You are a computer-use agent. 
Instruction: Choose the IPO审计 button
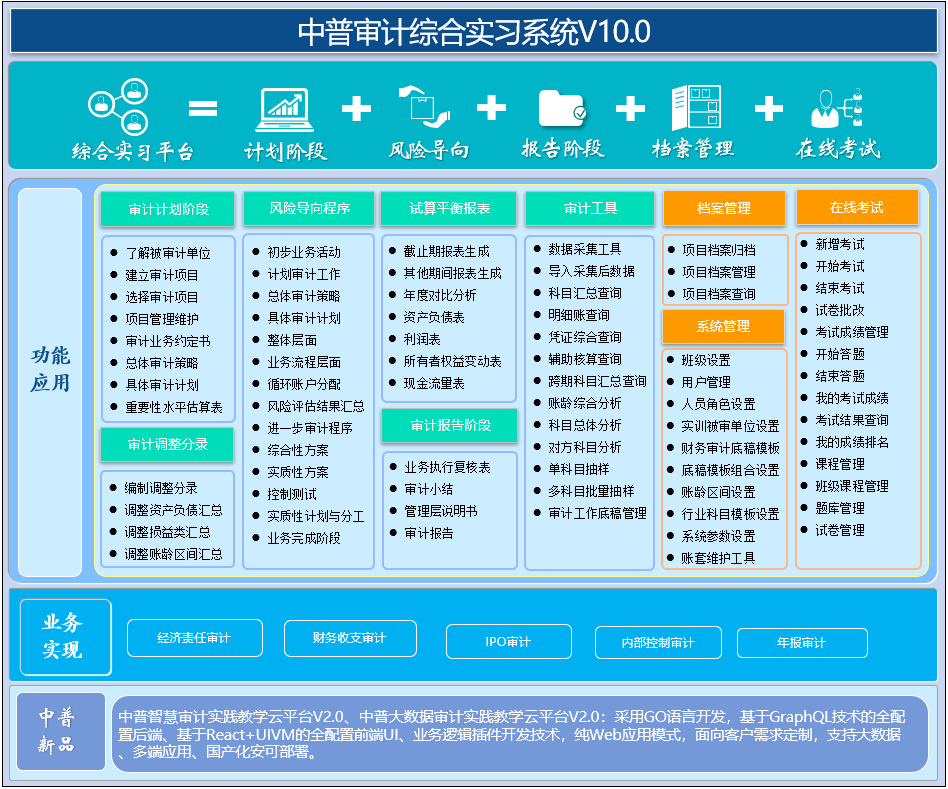coord(508,641)
